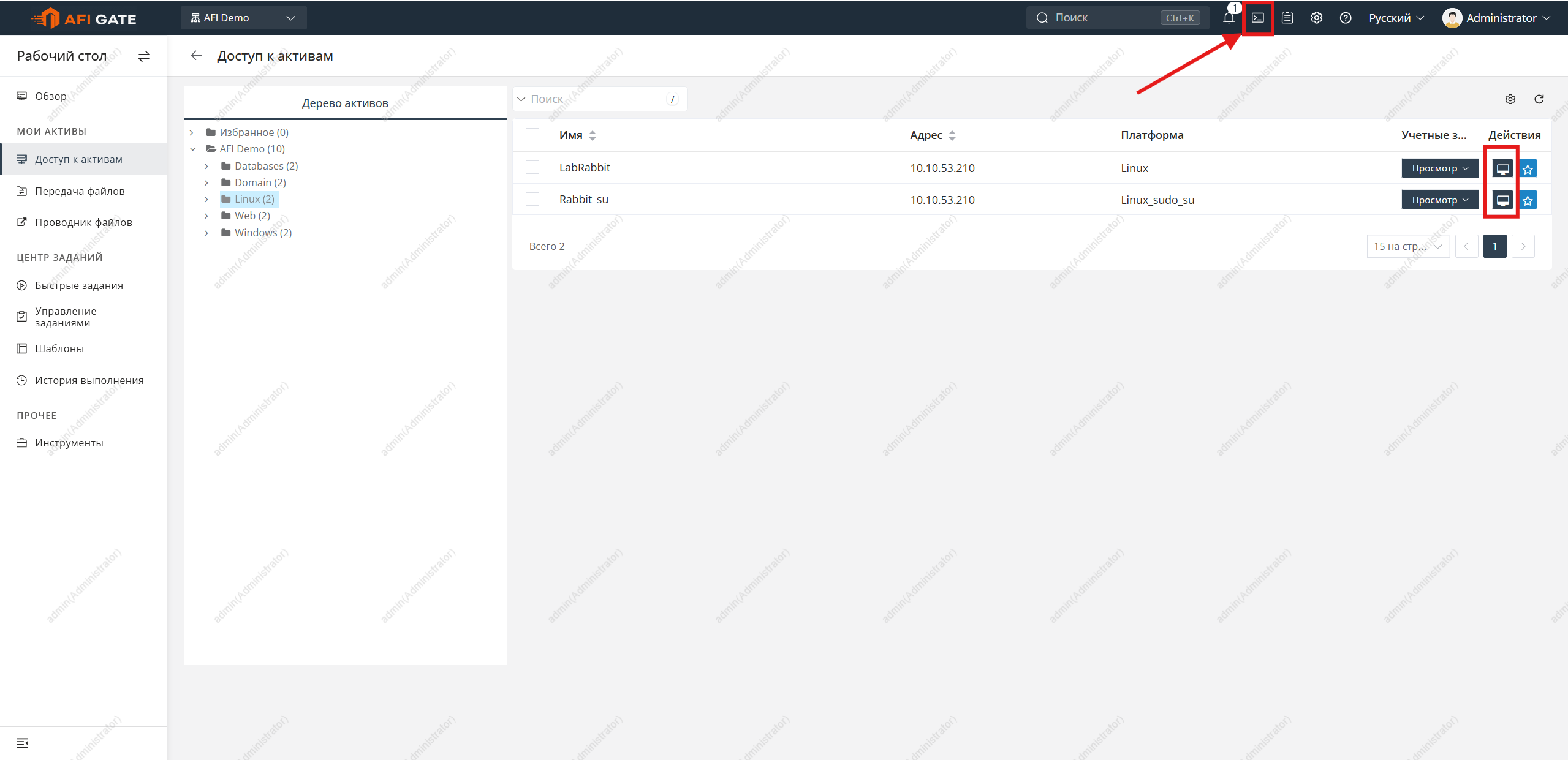Screen dimensions: 1568x760
Task: Go to next page arrow
Action: tap(1523, 246)
